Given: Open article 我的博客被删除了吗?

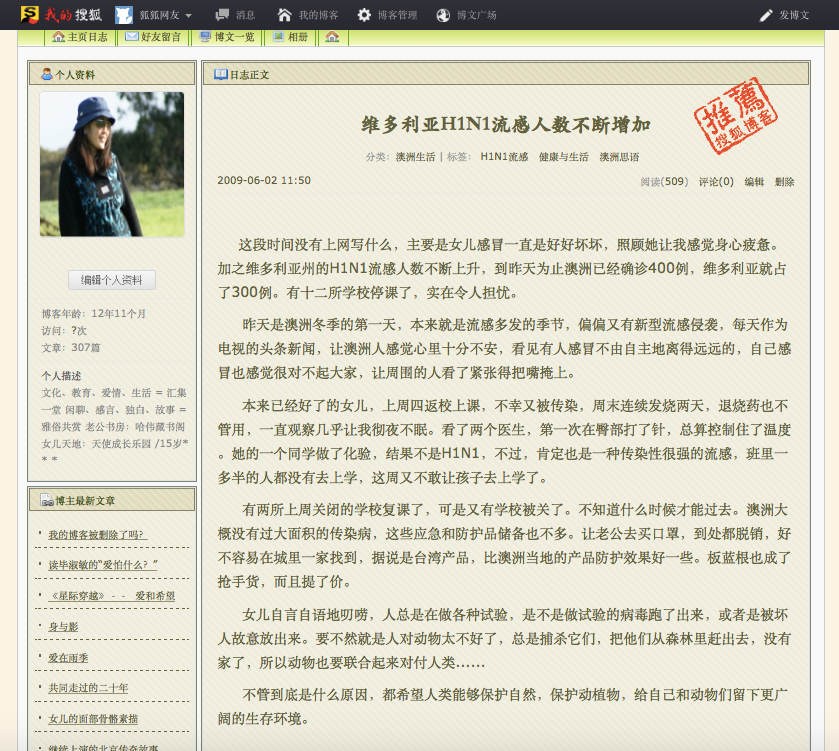Looking at the screenshot, I should pos(96,534).
